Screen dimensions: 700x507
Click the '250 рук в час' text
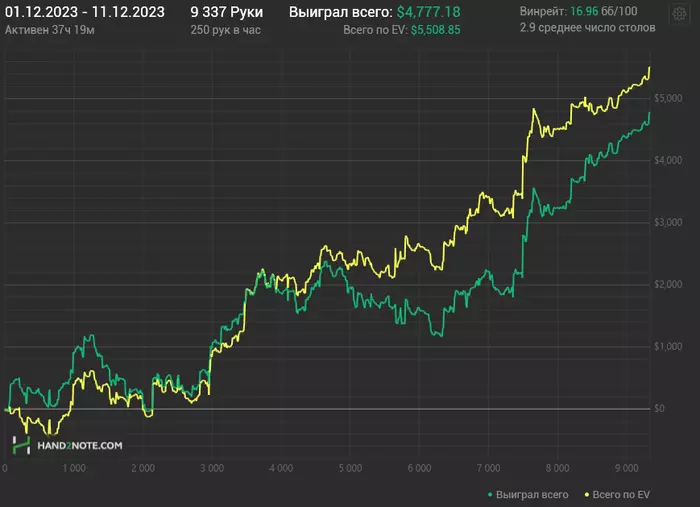pos(225,30)
